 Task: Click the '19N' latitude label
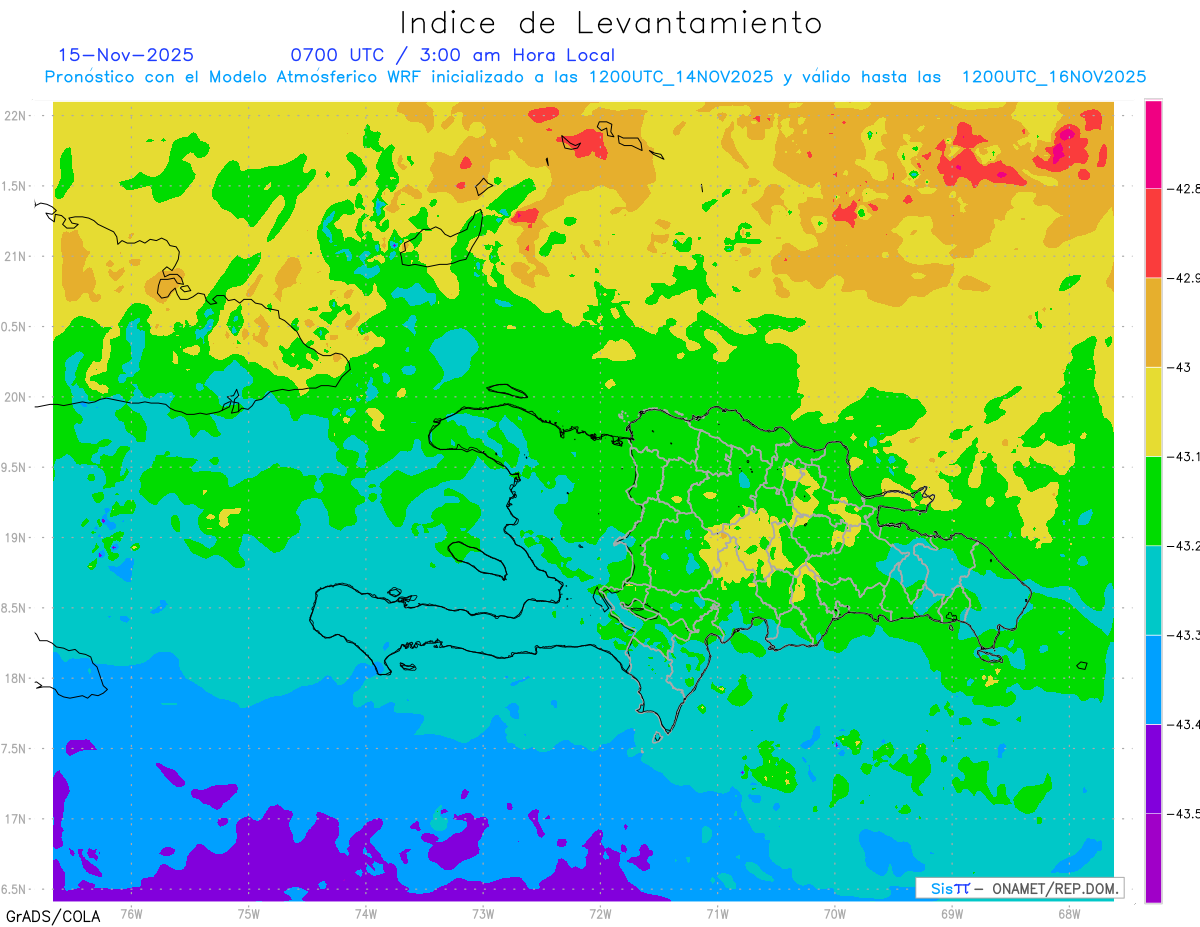pyautogui.click(x=17, y=538)
